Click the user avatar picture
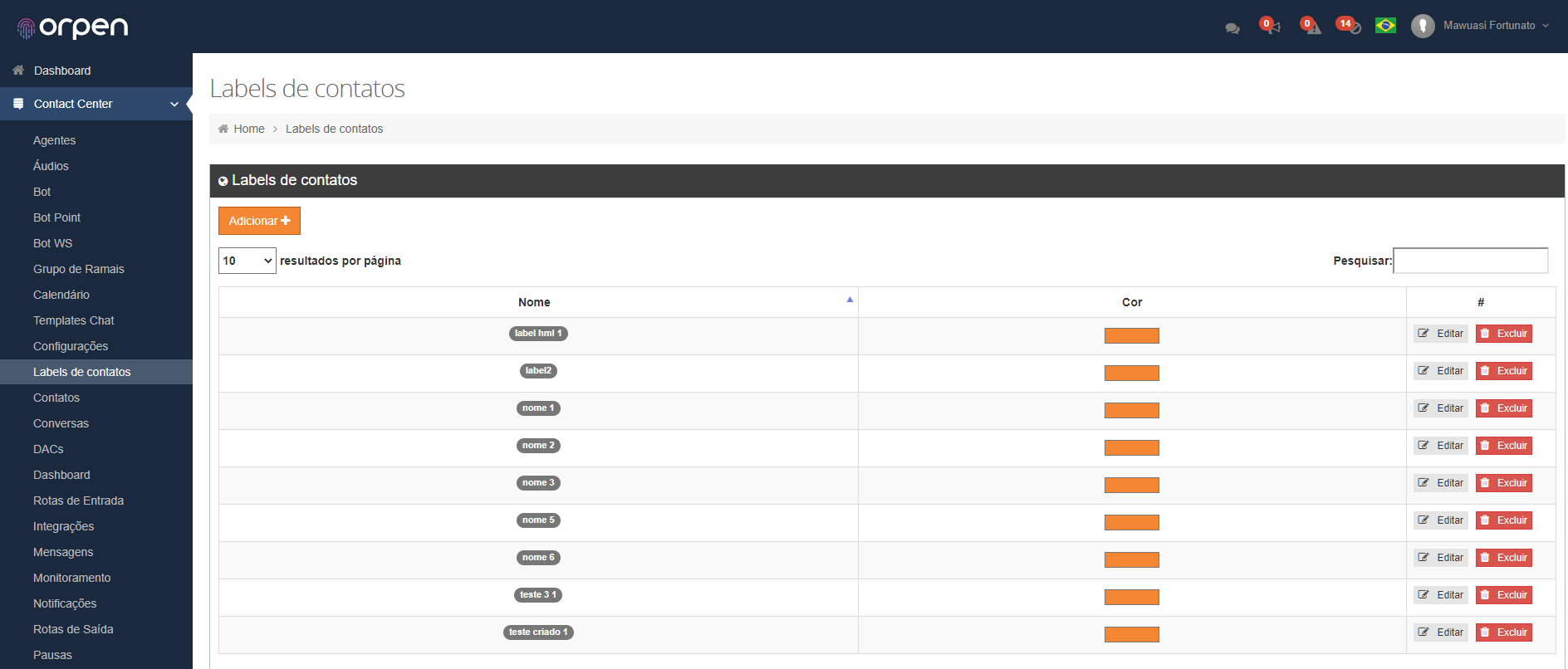The width and height of the screenshot is (1568, 669). pyautogui.click(x=1423, y=26)
